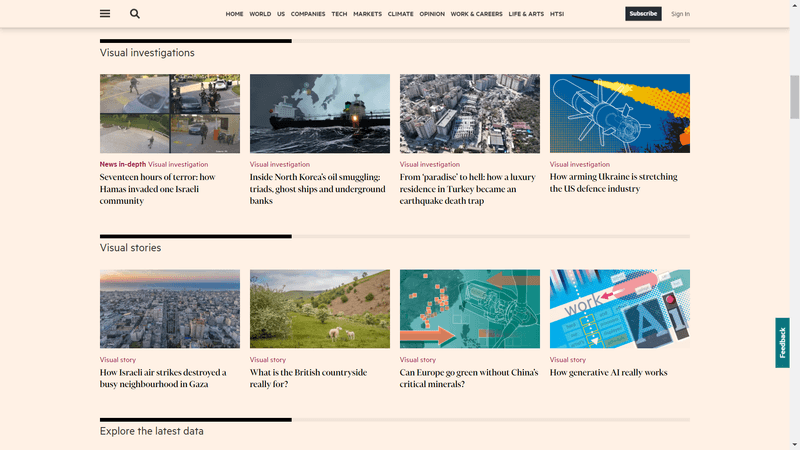The width and height of the screenshot is (800, 450).
Task: Select the Climate menu item
Action: pos(400,14)
